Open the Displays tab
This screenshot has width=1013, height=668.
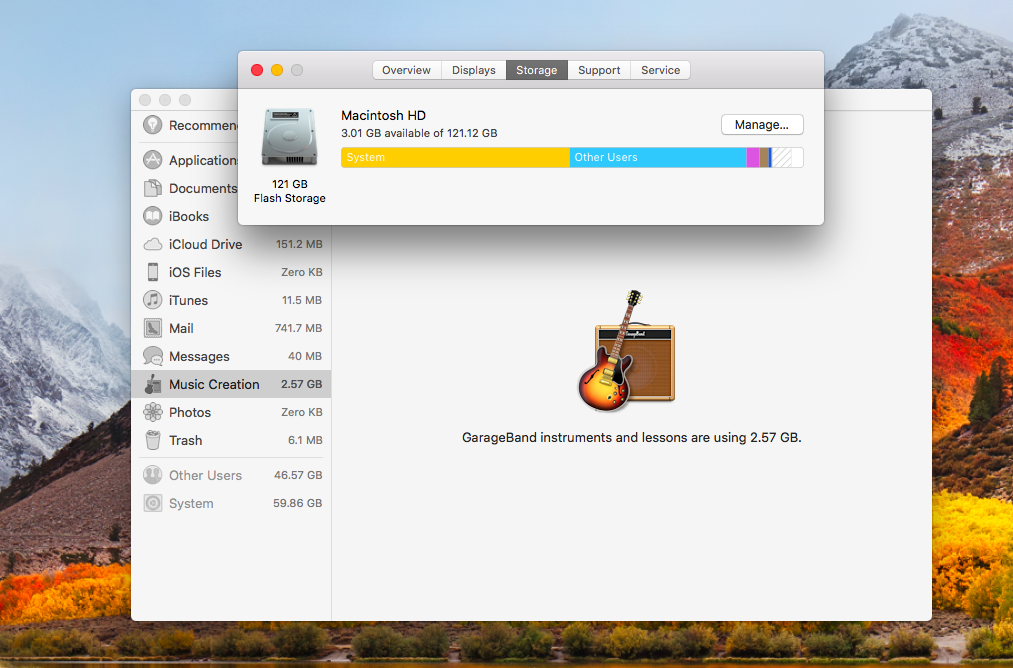(x=474, y=70)
